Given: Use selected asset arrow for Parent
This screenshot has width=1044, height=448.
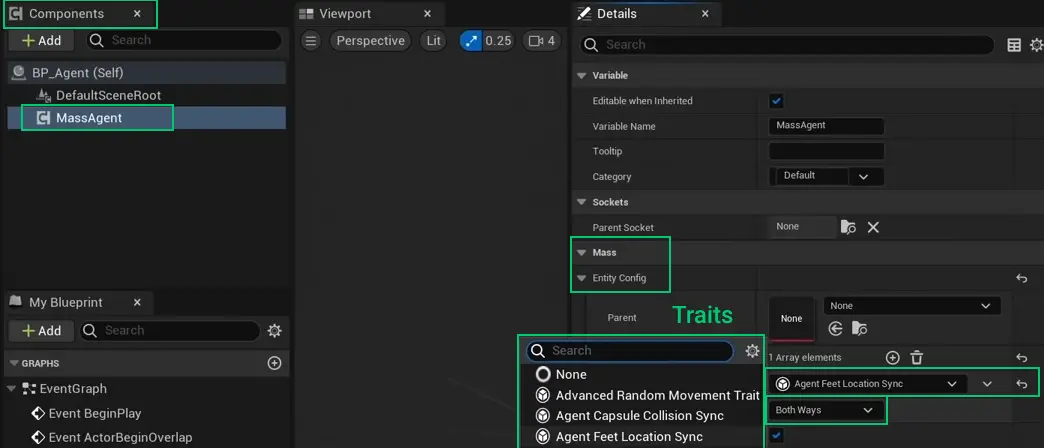Looking at the screenshot, I should [x=836, y=328].
